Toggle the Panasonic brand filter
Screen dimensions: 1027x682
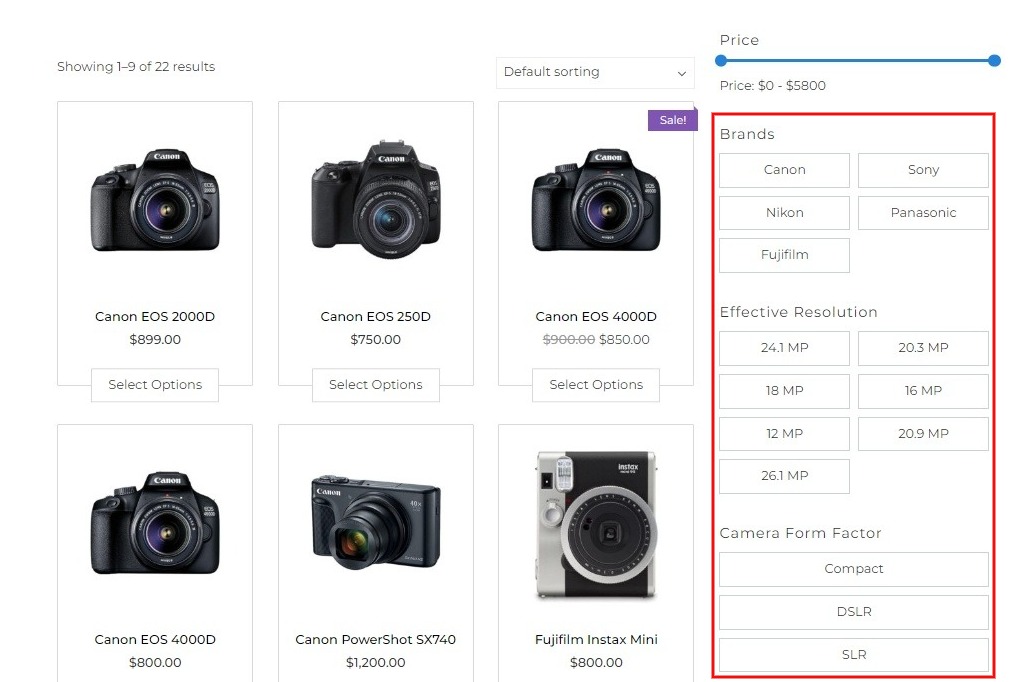click(923, 213)
